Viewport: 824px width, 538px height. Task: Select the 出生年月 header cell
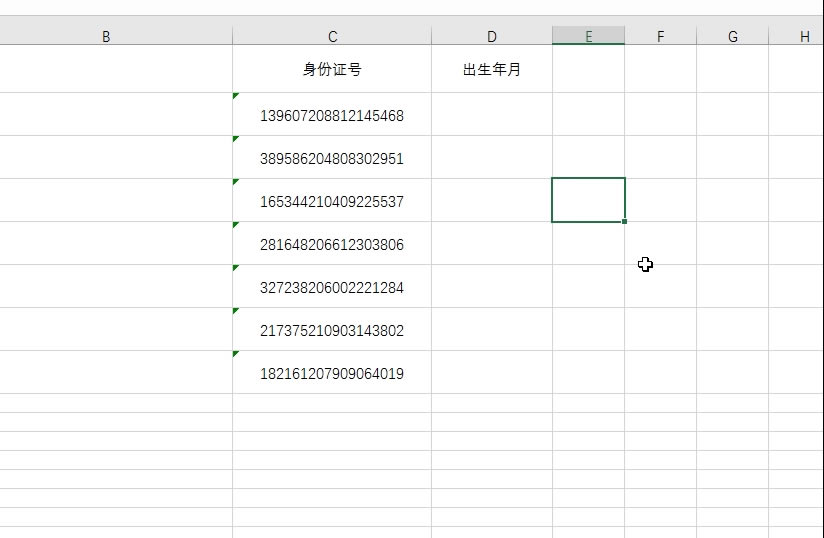click(x=492, y=70)
